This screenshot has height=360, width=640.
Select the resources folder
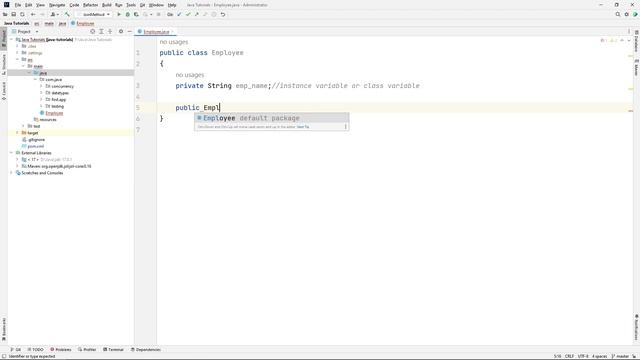48,120
